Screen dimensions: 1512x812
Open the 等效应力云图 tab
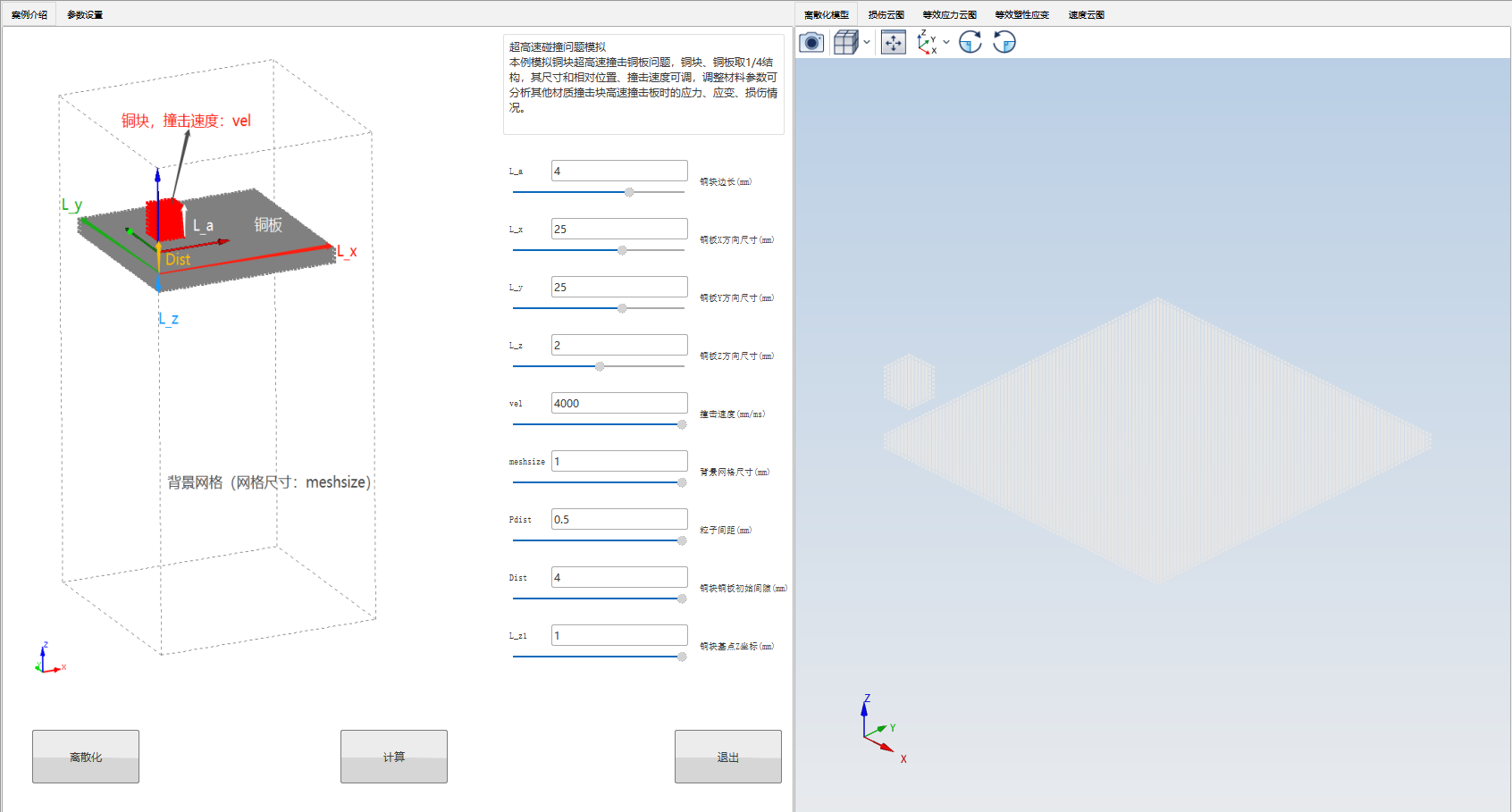point(949,14)
